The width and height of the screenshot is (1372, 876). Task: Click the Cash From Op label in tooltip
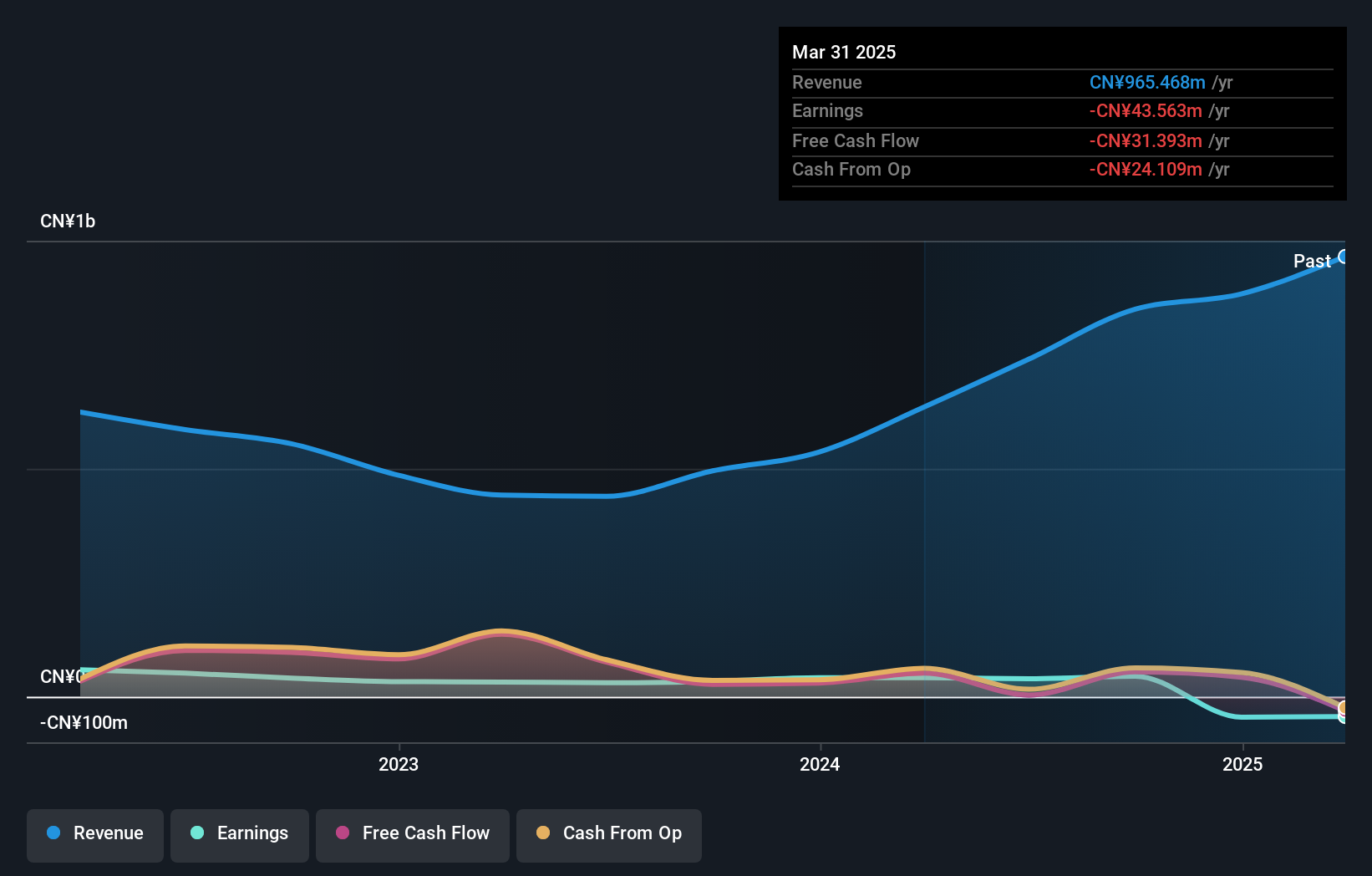pyautogui.click(x=851, y=169)
